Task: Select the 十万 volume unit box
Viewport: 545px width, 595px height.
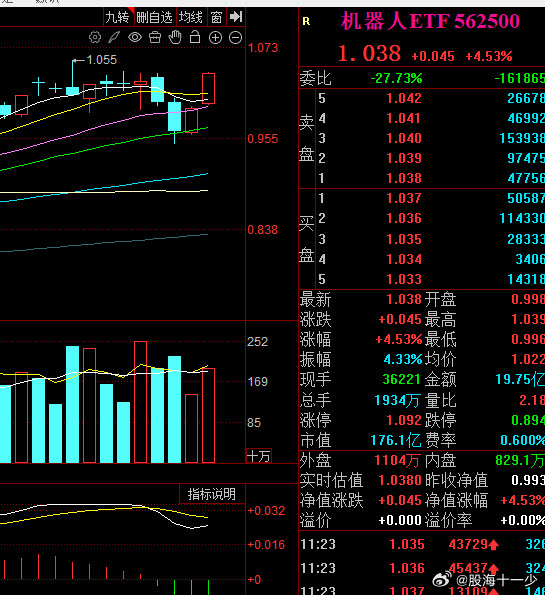Action: (259, 456)
